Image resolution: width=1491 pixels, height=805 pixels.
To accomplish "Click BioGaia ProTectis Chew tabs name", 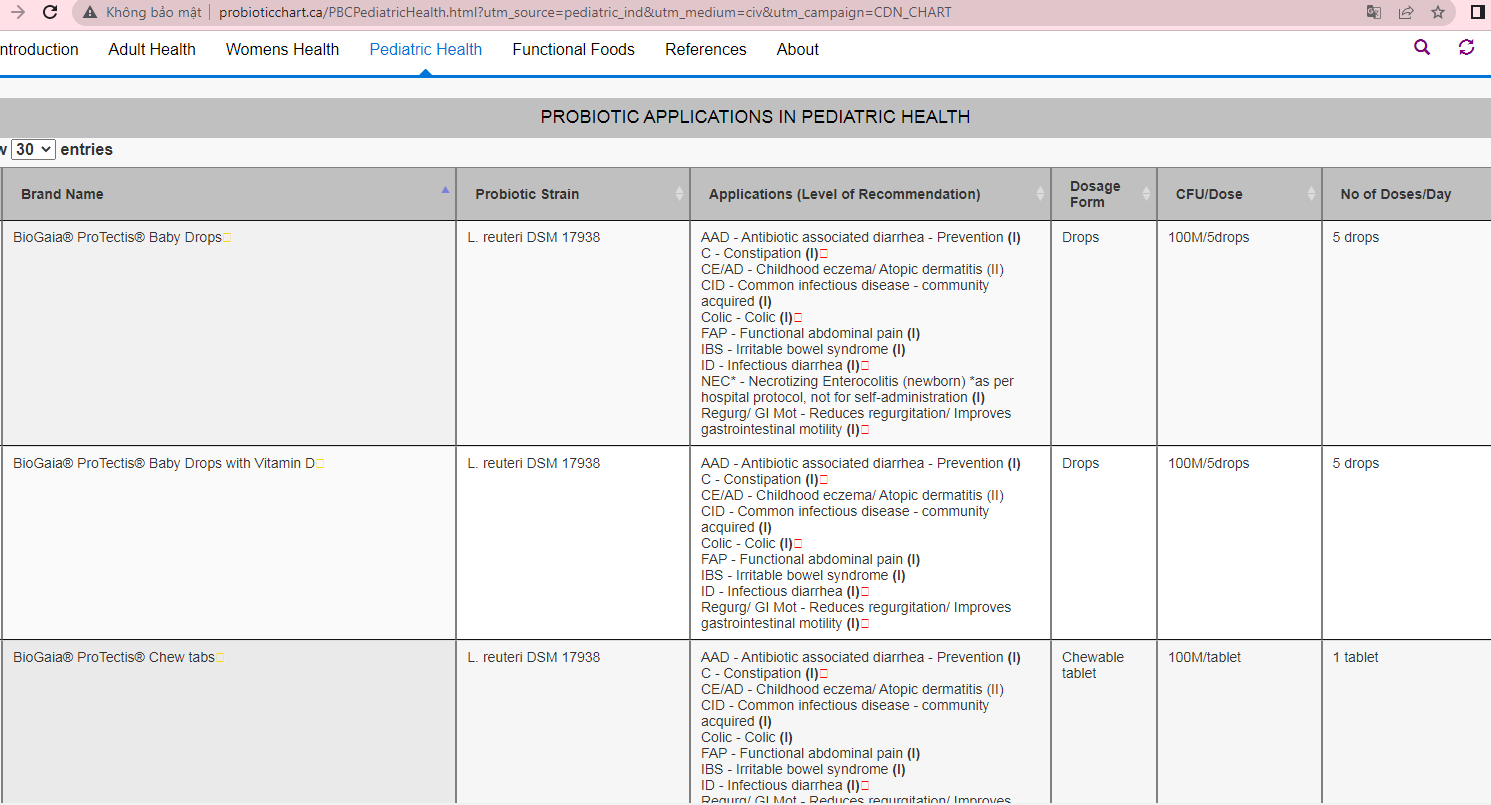I will click(114, 657).
